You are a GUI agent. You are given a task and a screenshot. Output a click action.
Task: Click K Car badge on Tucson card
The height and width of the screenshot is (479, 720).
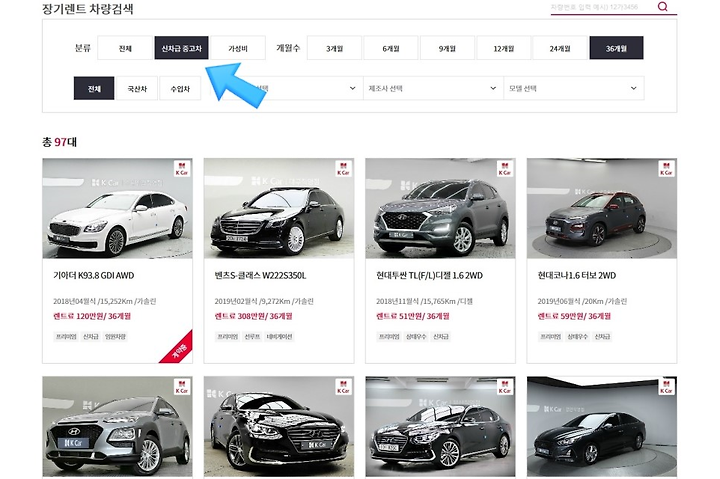pyautogui.click(x=505, y=169)
